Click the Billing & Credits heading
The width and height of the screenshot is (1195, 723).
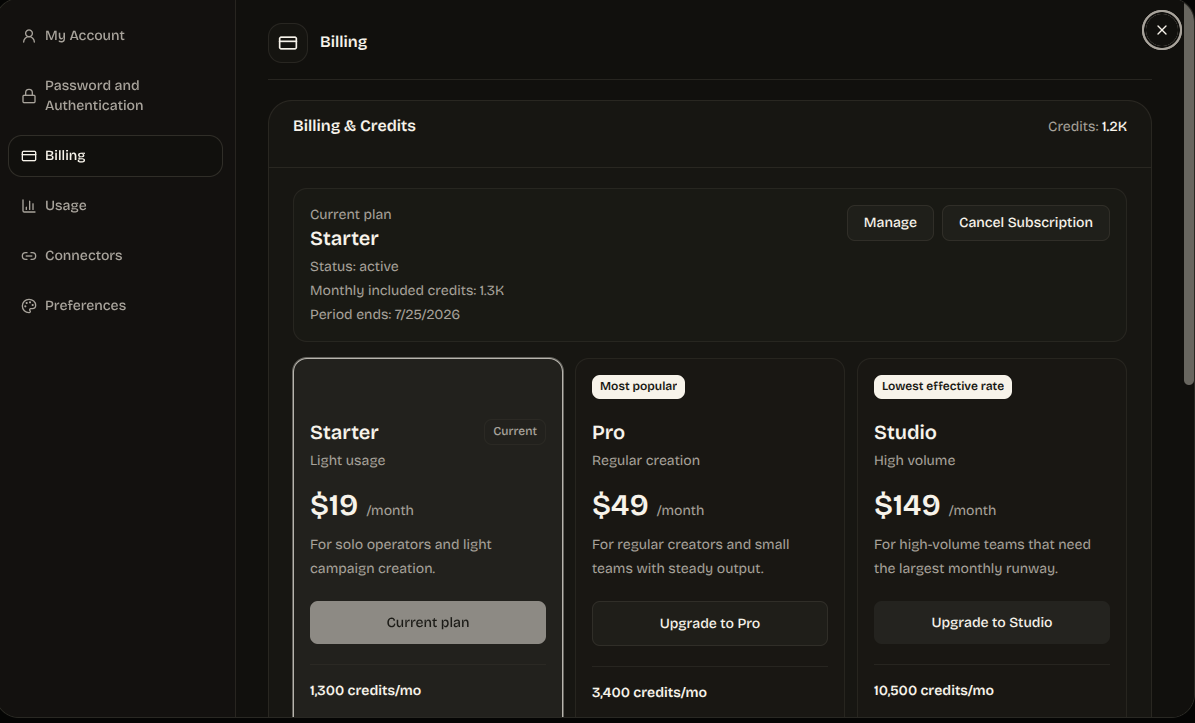point(354,126)
